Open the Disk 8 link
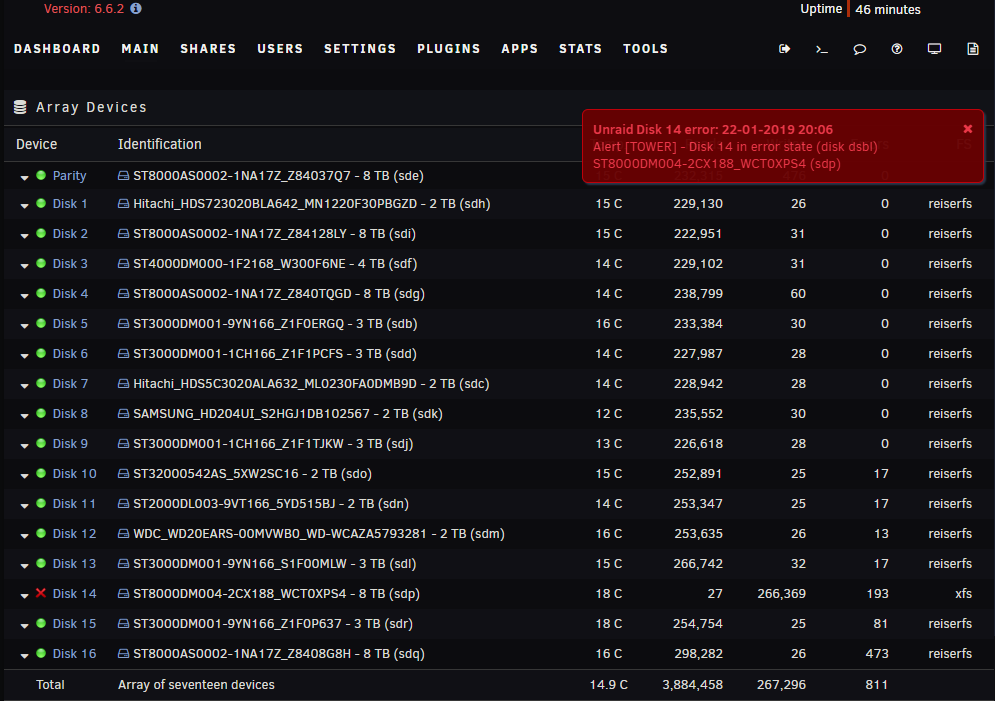The width and height of the screenshot is (995, 701). pos(70,414)
